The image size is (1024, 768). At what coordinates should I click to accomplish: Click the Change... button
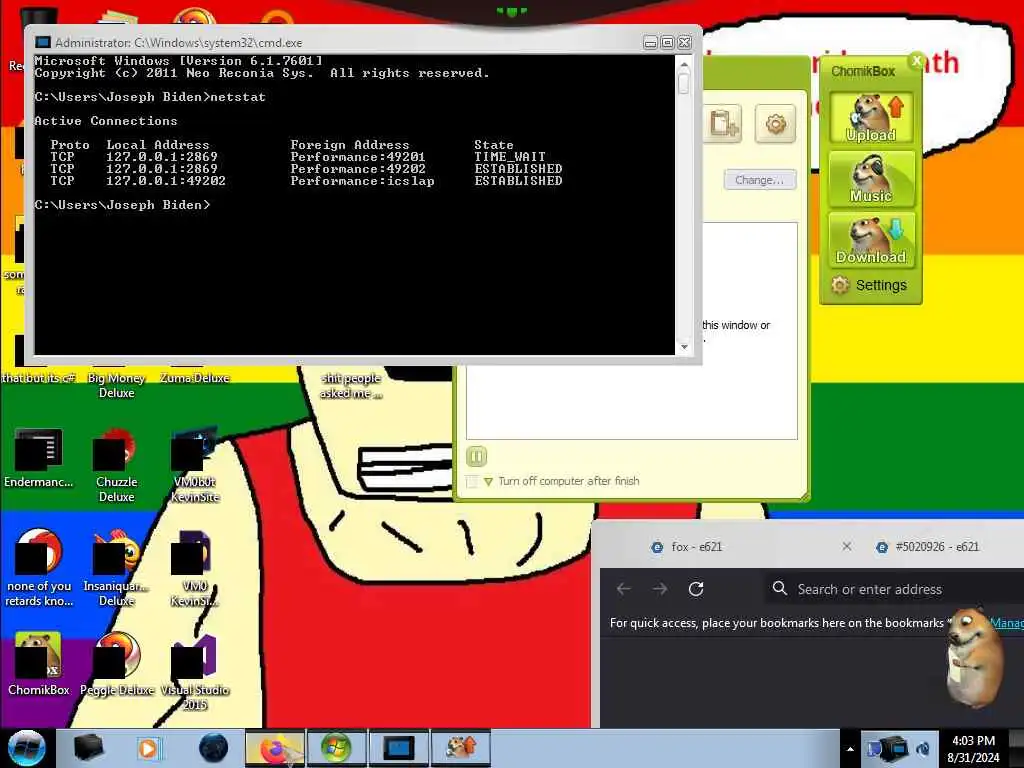760,180
